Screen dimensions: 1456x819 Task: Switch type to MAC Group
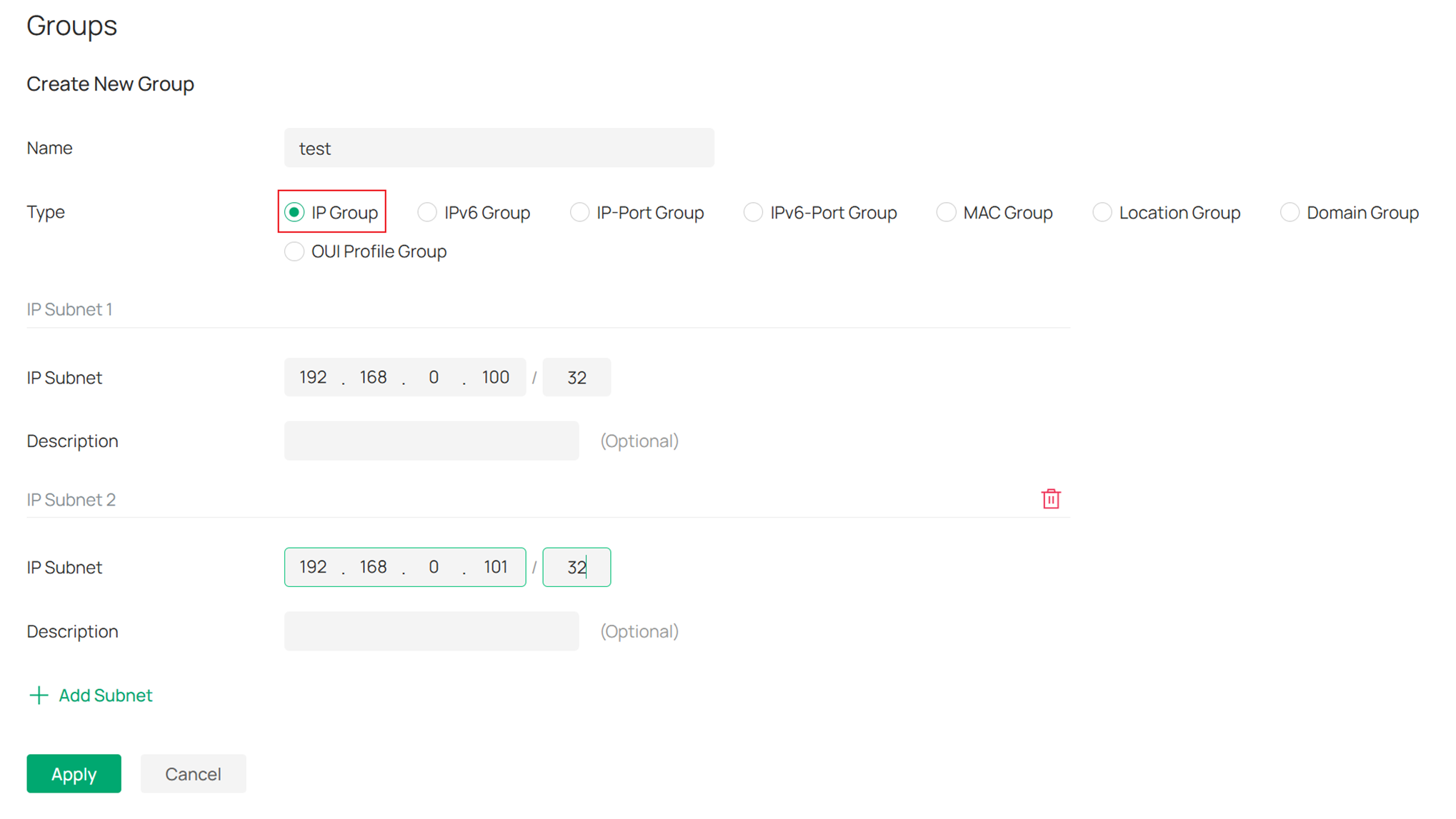(x=946, y=212)
